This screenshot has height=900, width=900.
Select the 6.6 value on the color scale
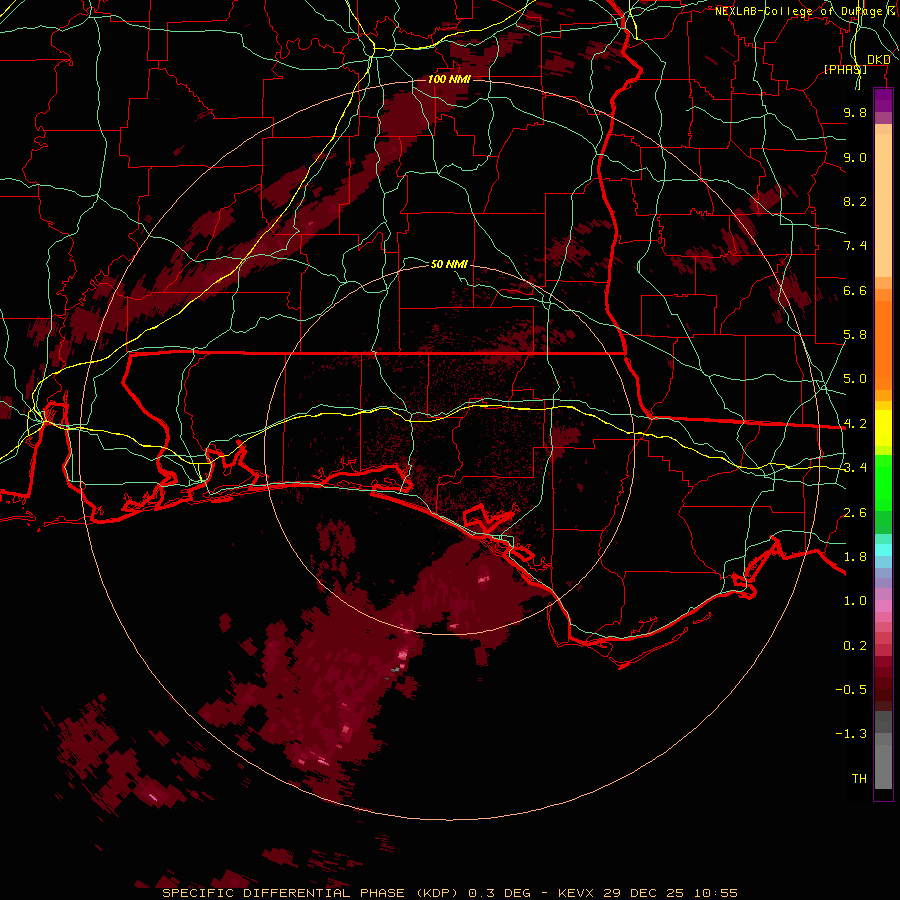[855, 290]
